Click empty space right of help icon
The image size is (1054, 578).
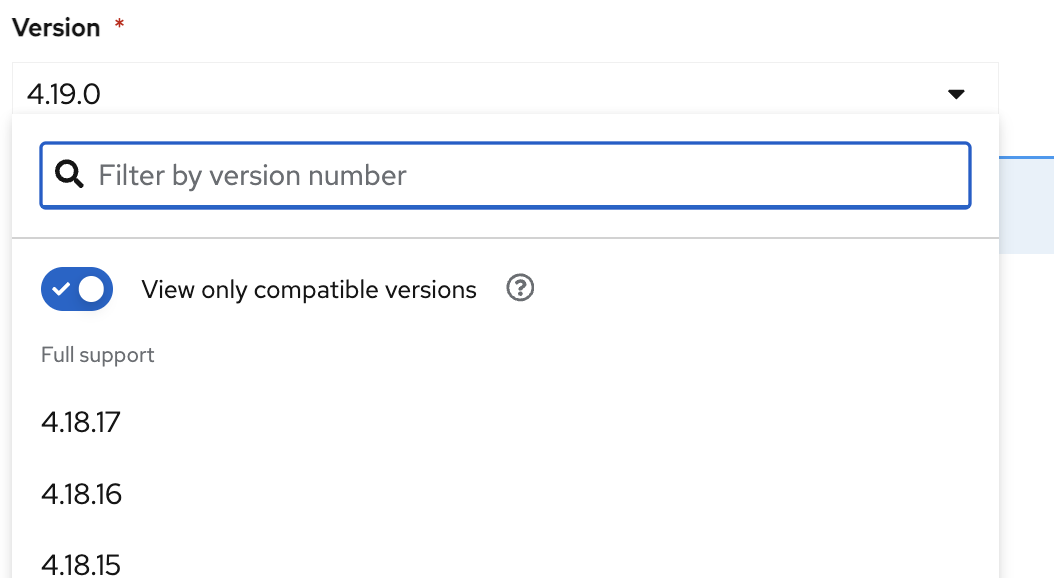[x=760, y=290]
